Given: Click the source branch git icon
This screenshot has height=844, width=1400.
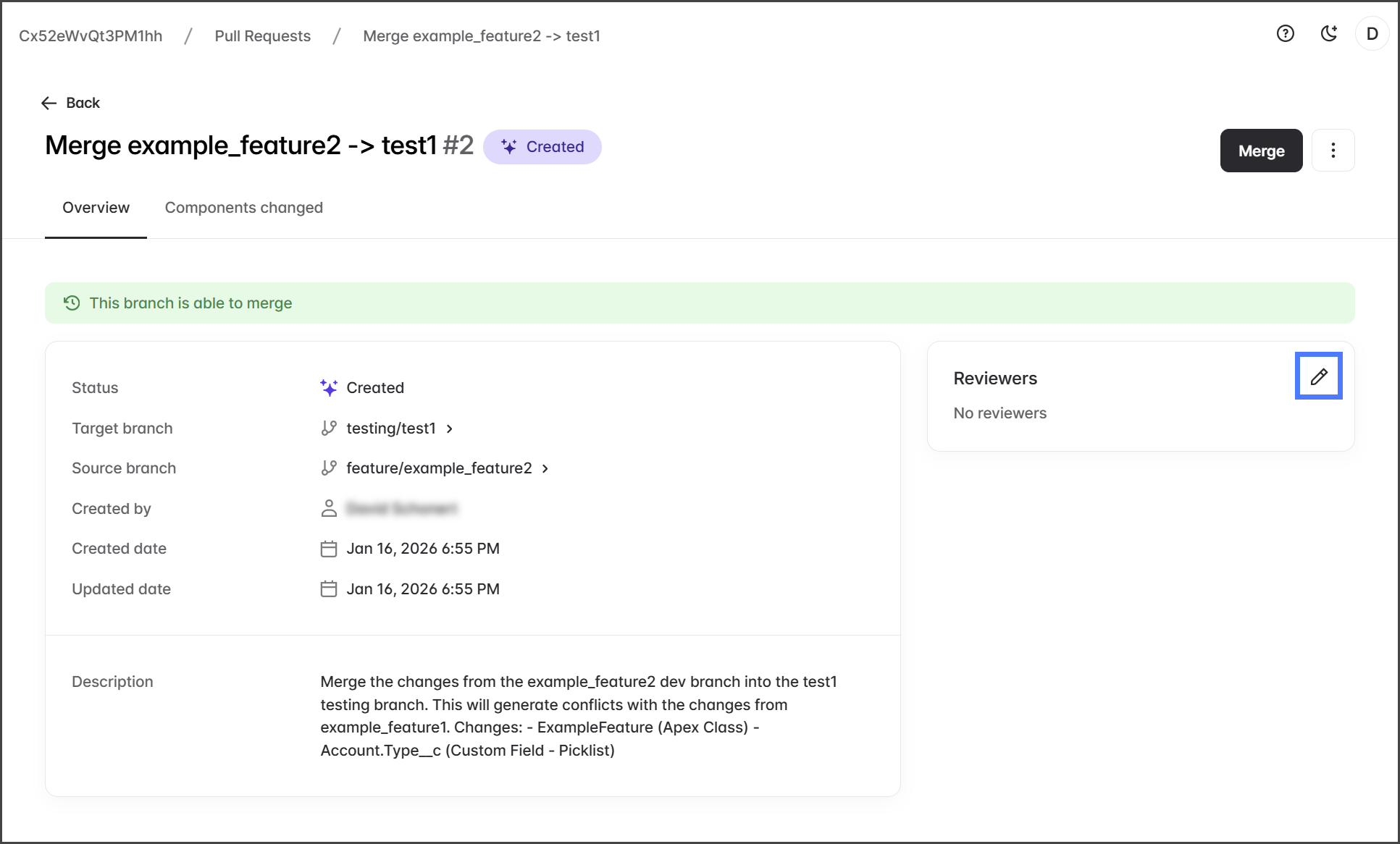Looking at the screenshot, I should click(329, 468).
